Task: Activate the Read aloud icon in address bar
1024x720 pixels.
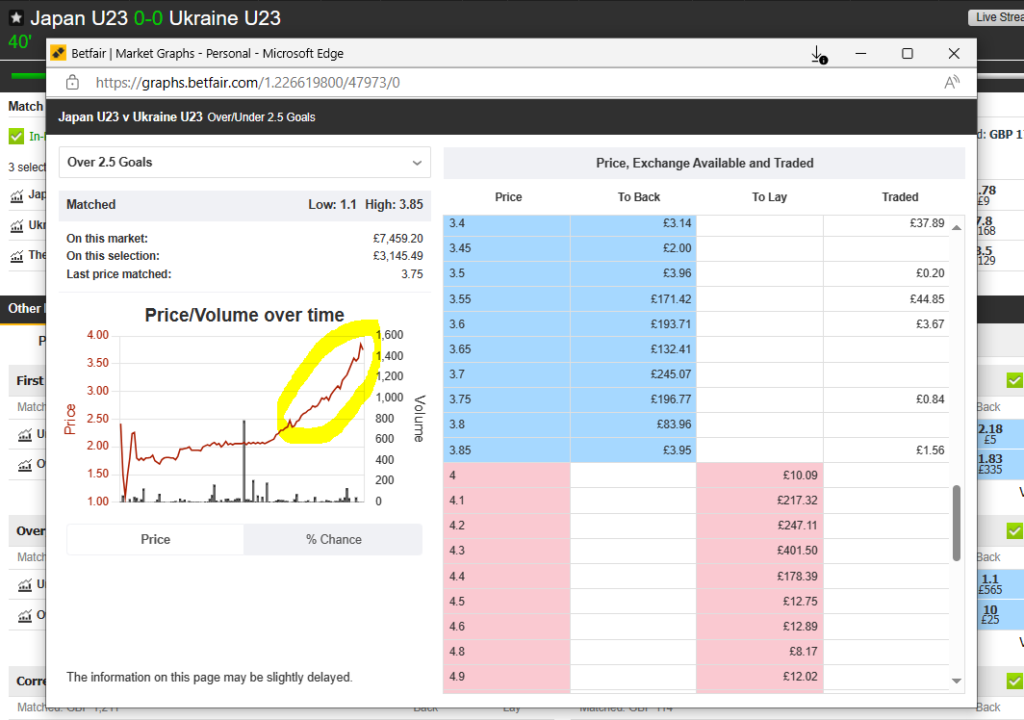Action: tap(951, 83)
